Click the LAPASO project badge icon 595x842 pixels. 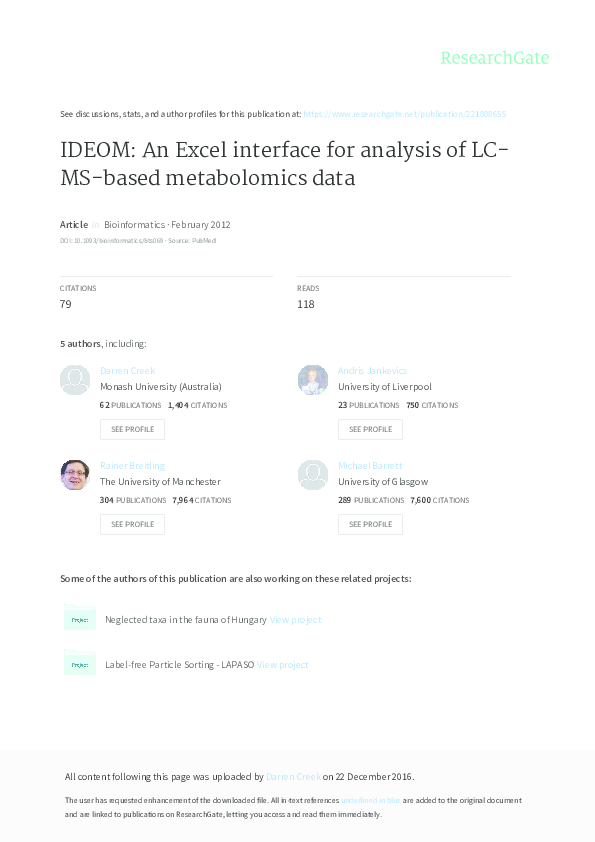[80, 663]
